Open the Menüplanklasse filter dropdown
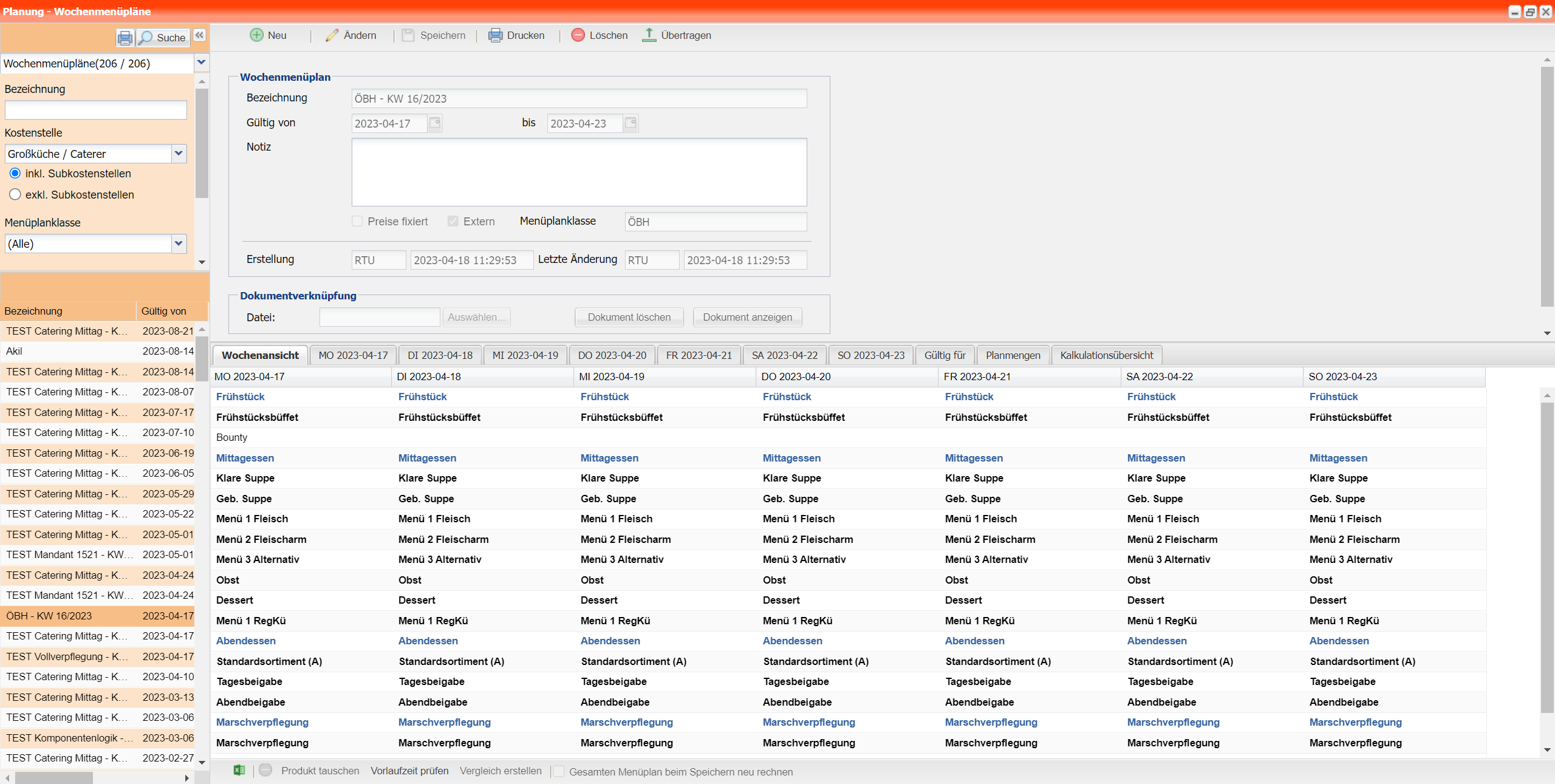This screenshot has height=784, width=1555. pos(178,244)
